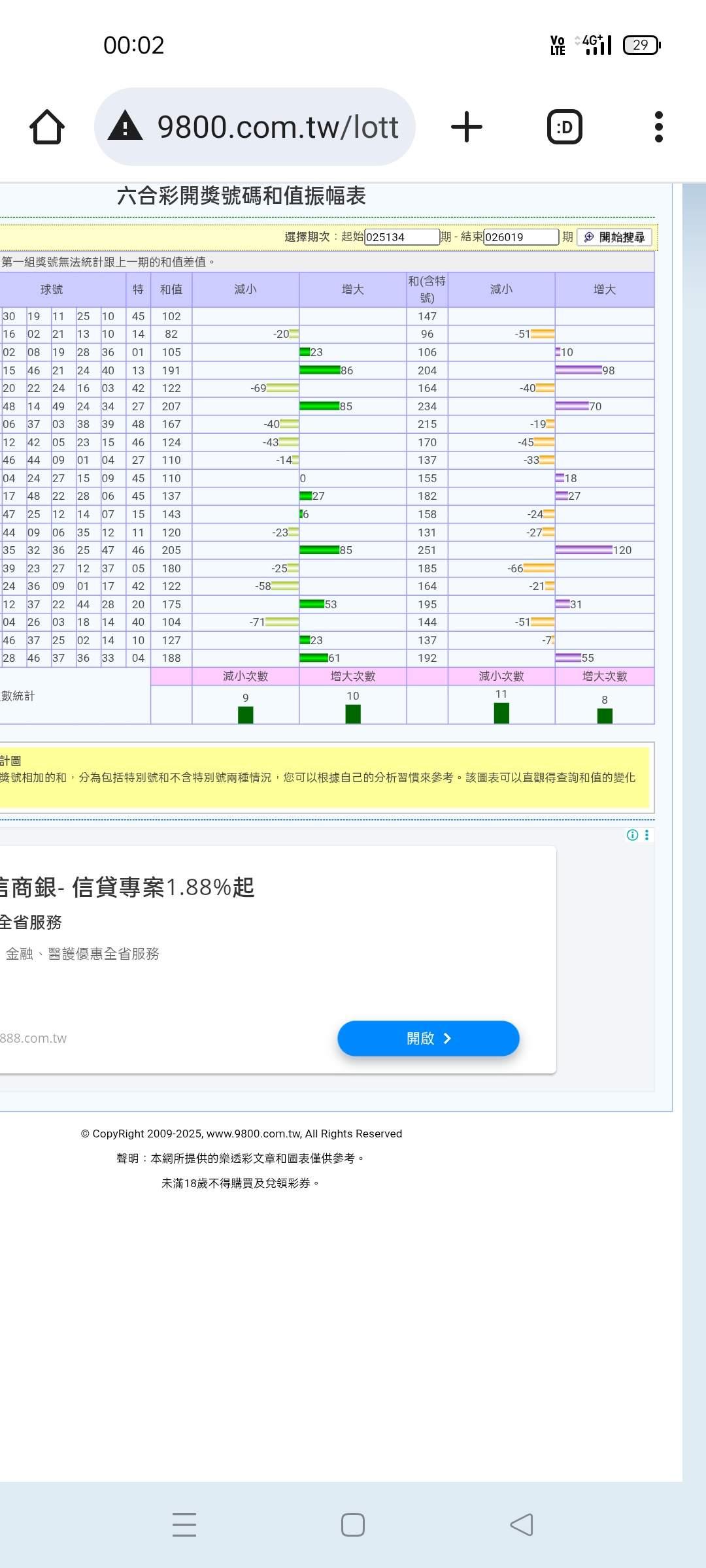Open the ad options three-dot icon
The width and height of the screenshot is (706, 1568).
tap(647, 835)
